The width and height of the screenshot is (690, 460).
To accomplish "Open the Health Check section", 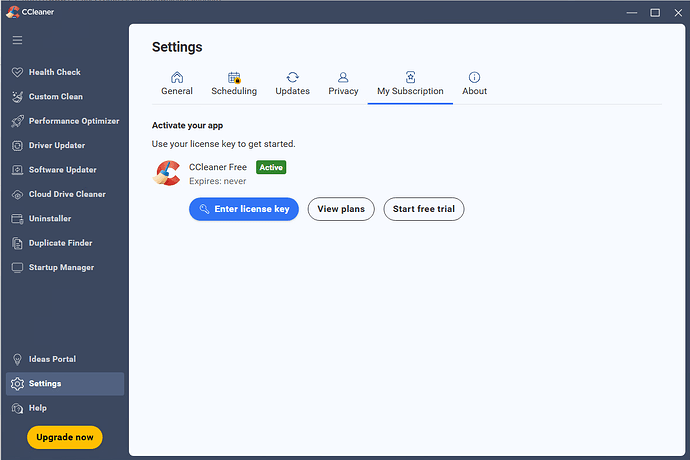I will (x=65, y=72).
